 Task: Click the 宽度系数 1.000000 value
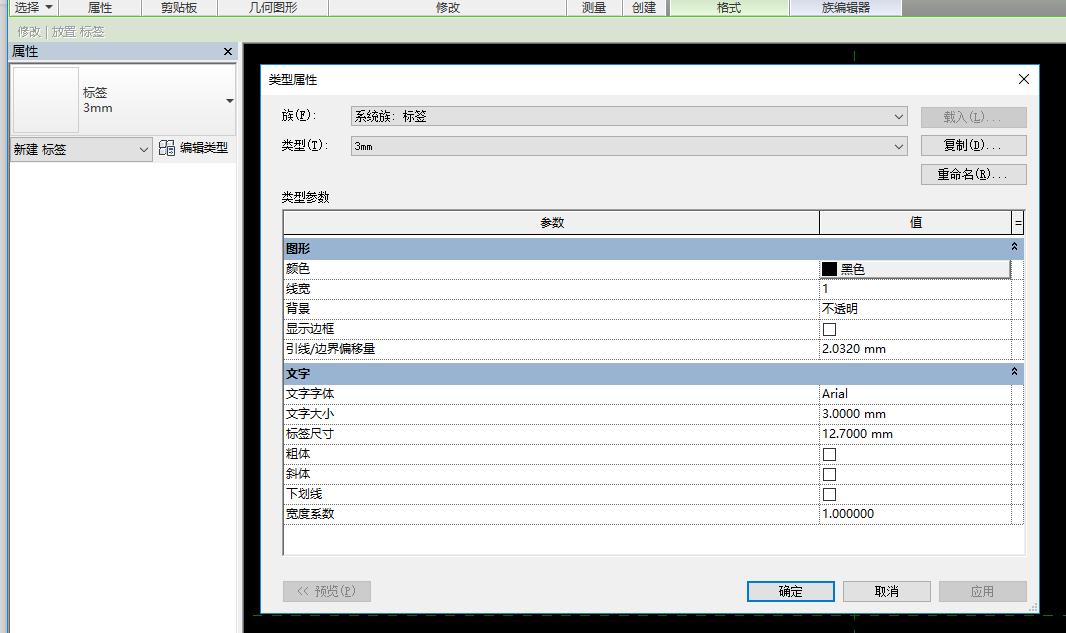[915, 514]
